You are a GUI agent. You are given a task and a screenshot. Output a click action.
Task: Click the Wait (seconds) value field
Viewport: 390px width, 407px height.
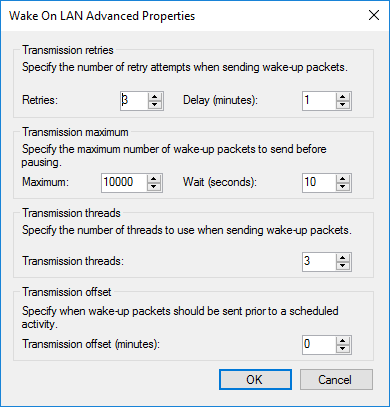point(319,183)
